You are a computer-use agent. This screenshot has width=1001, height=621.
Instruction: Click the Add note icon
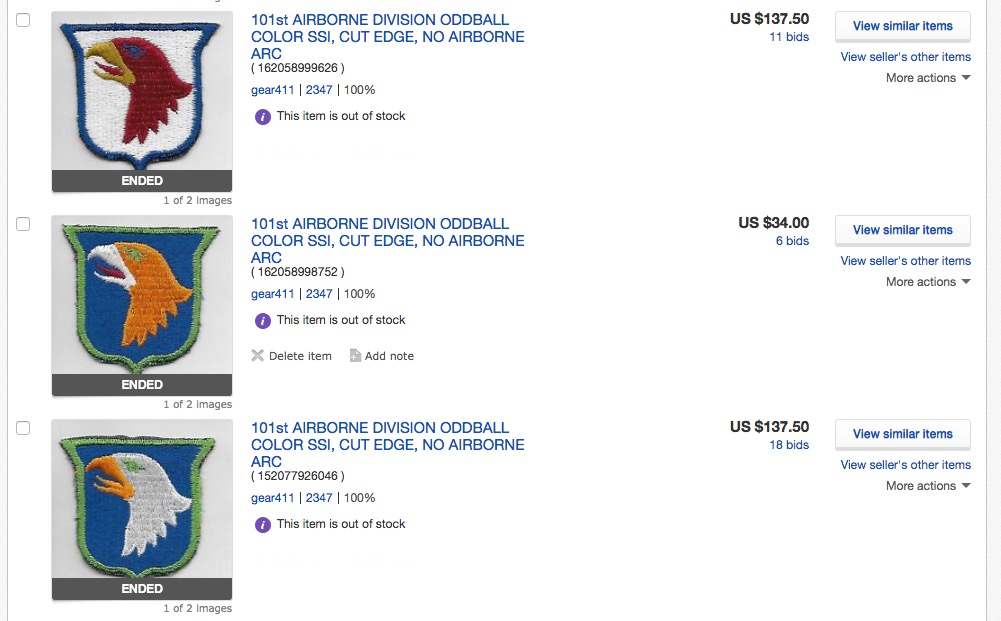click(355, 356)
